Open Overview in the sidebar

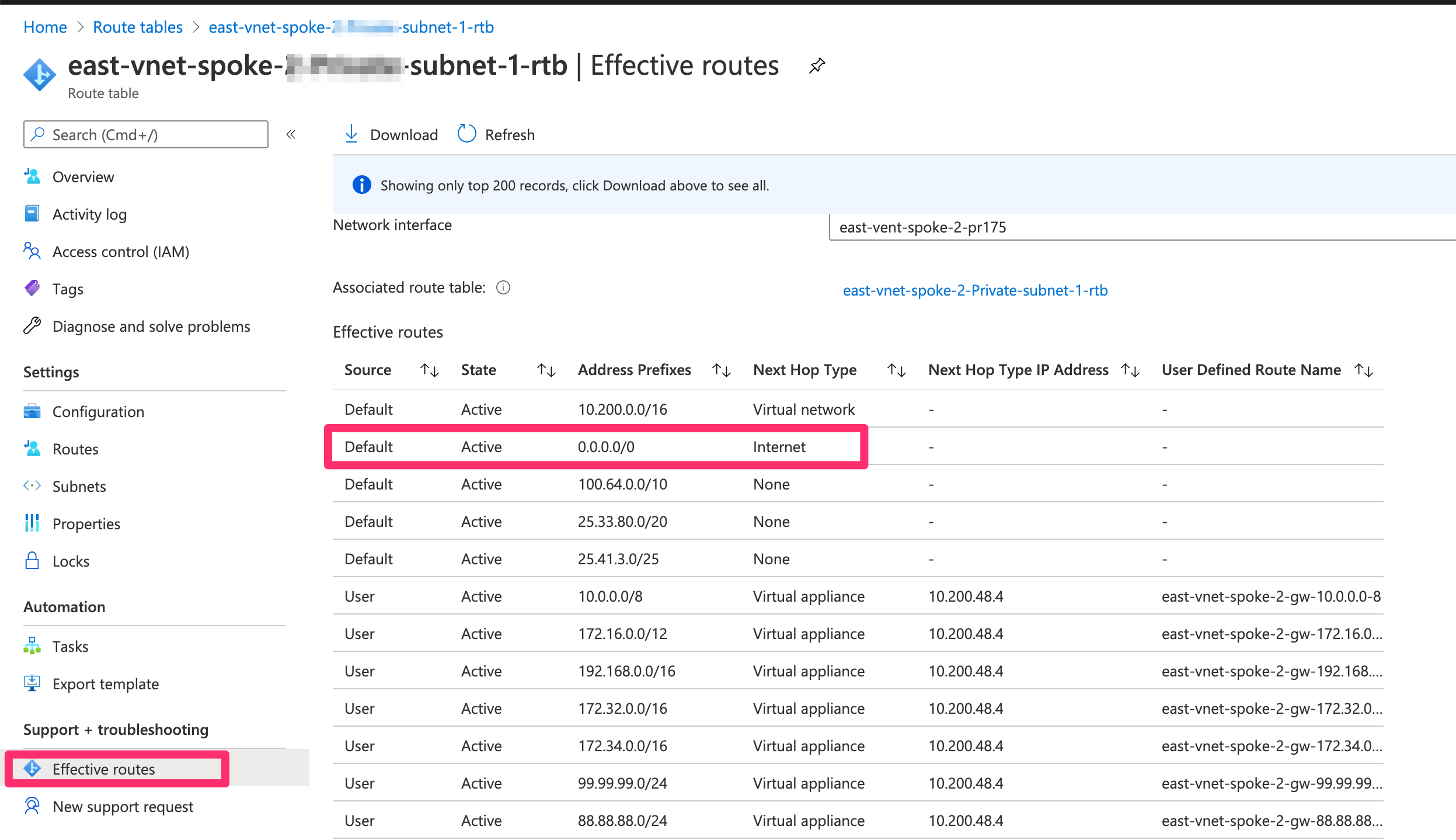(83, 176)
